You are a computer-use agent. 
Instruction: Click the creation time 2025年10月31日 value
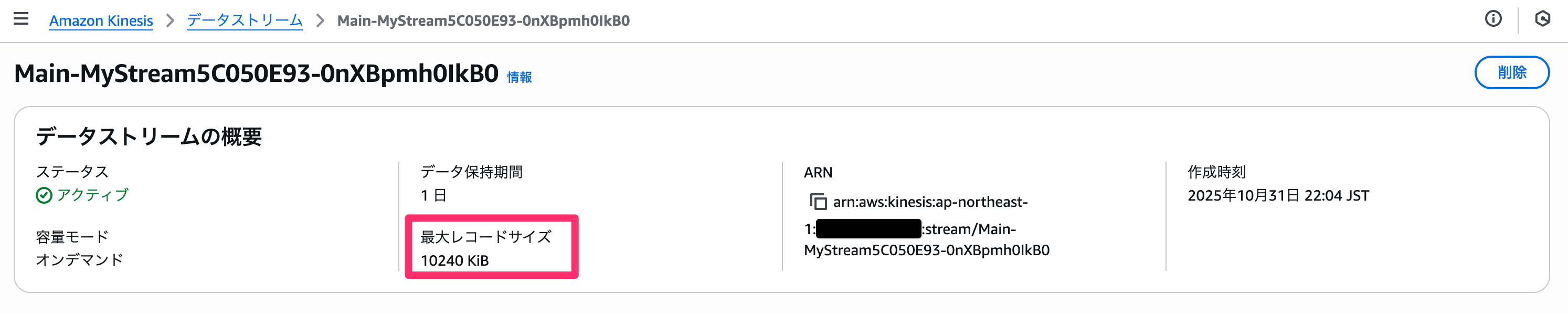point(1278,195)
